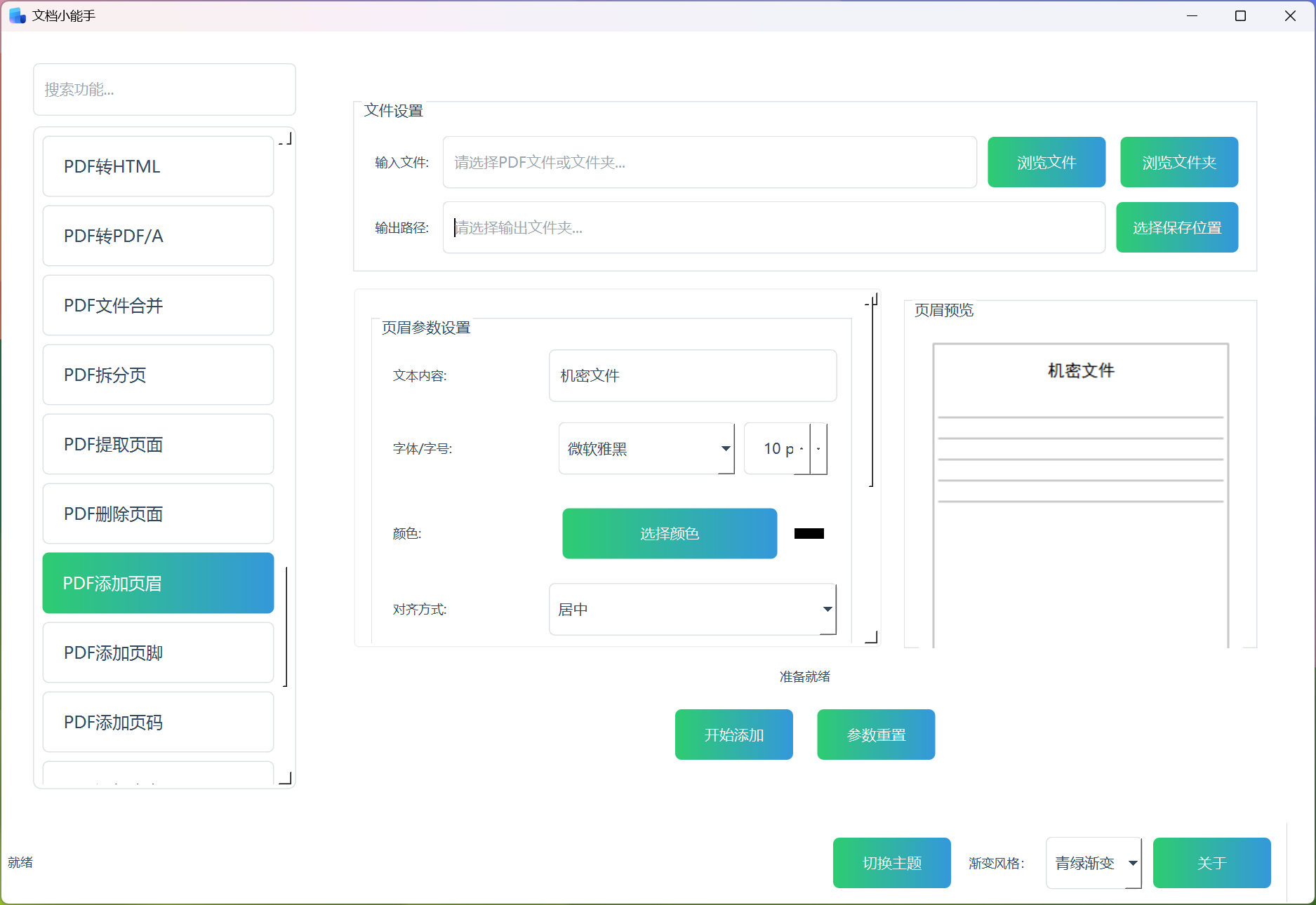Switch to PDF添加页码 function

click(x=158, y=722)
